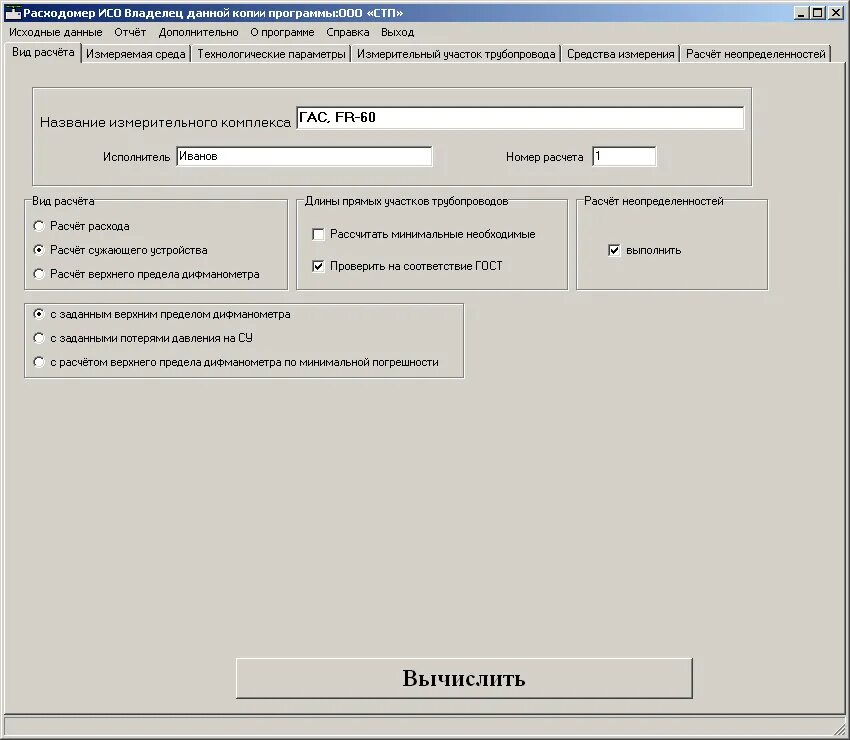
Task: Minimize the Расходомер ИСО window
Action: click(x=802, y=12)
